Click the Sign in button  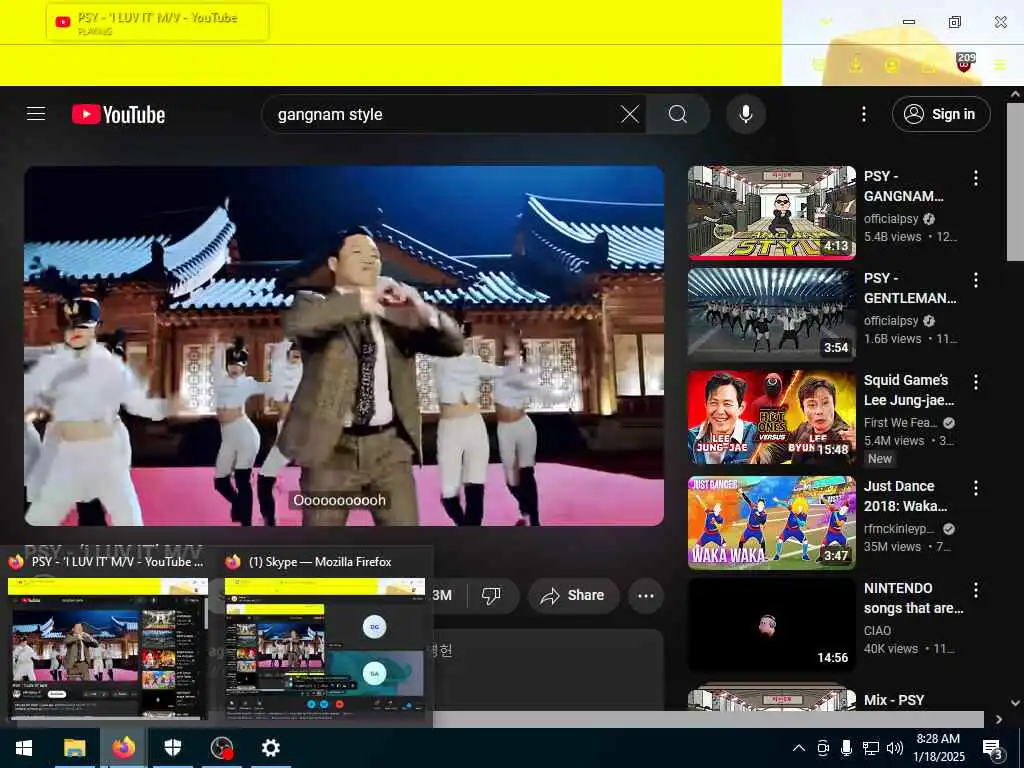[x=940, y=114]
